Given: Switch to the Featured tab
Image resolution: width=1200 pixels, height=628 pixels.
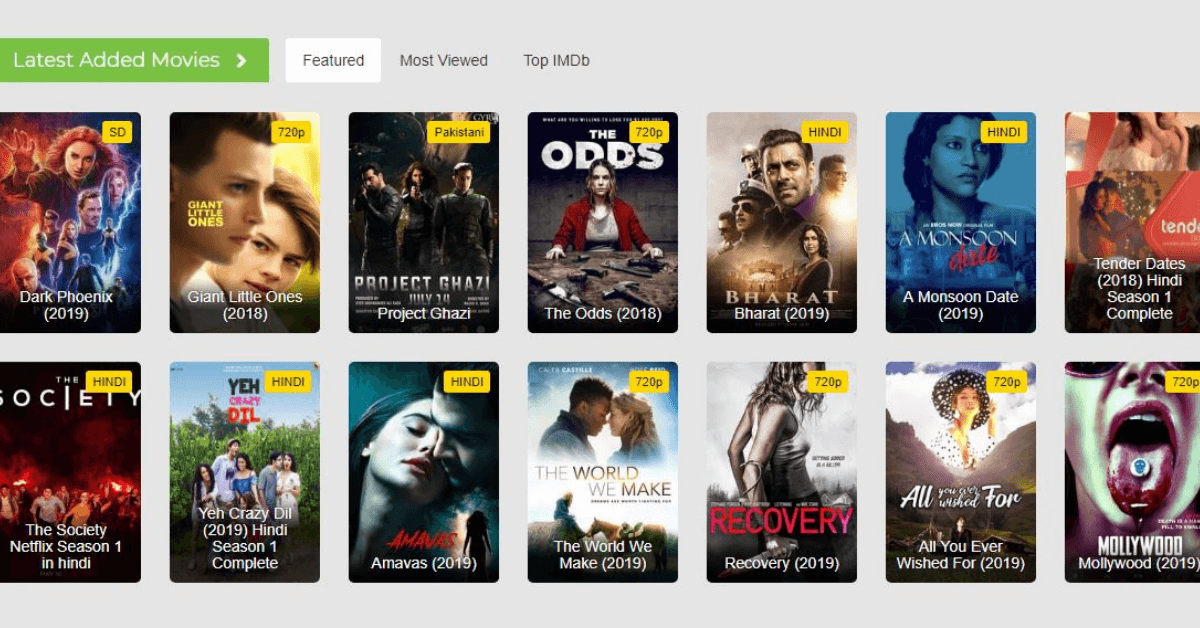Looking at the screenshot, I should (x=333, y=60).
